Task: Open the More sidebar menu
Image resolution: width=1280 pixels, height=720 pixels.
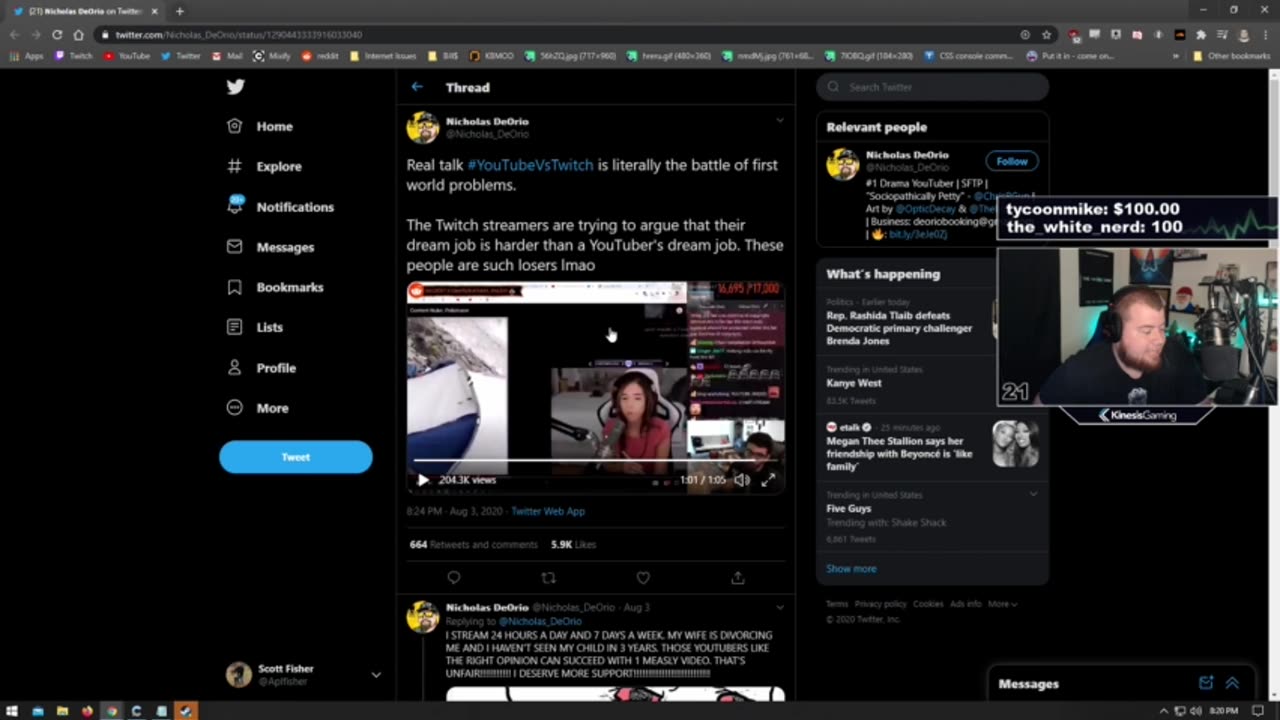Action: click(257, 408)
